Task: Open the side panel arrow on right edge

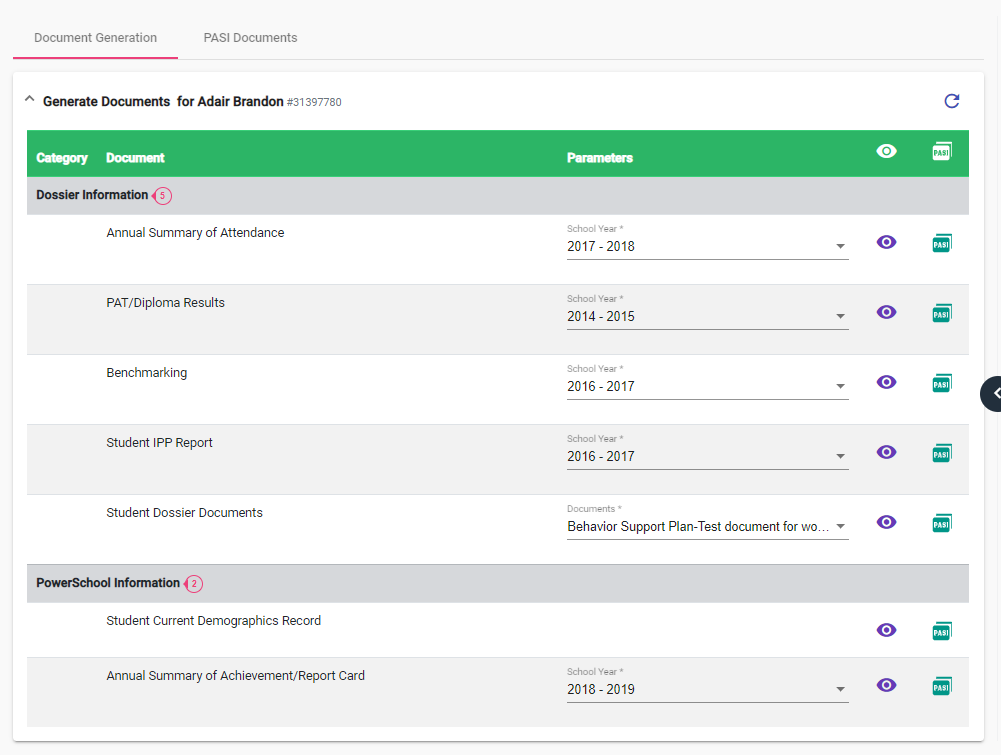Action: 993,393
